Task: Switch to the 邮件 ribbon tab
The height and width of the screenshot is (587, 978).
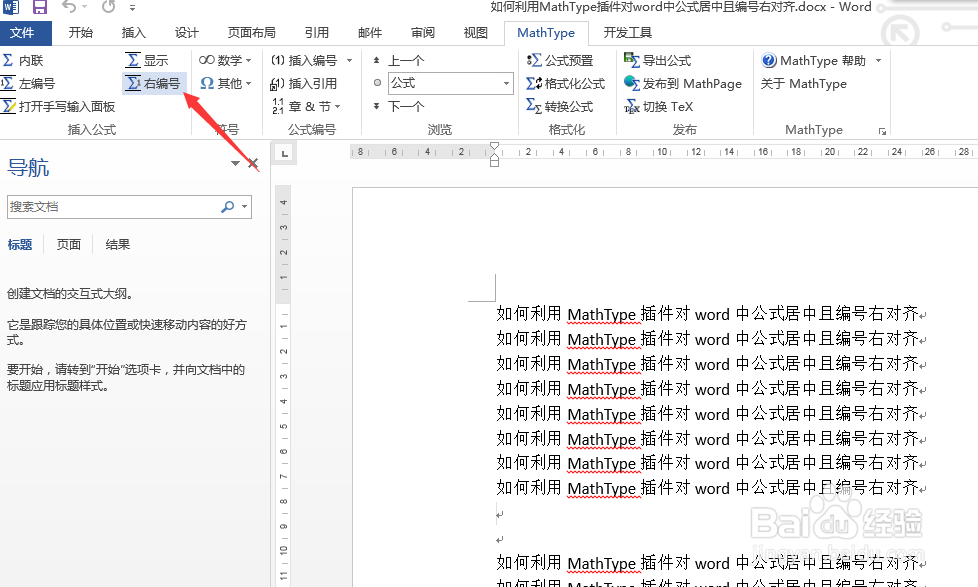Action: [x=370, y=32]
